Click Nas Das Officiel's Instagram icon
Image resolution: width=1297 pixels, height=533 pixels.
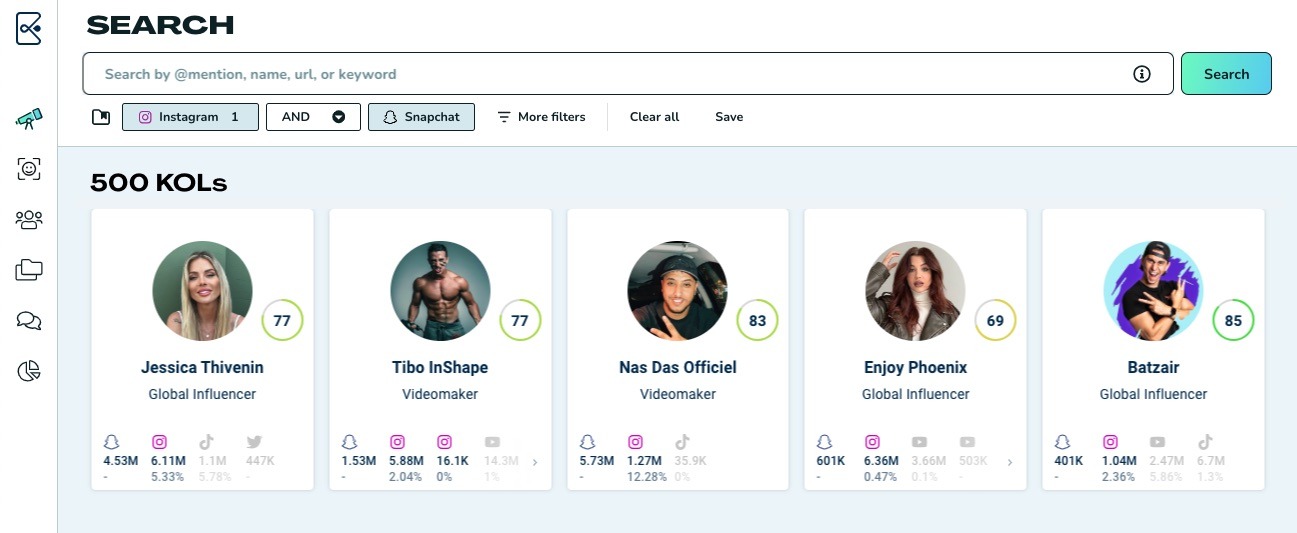635,441
